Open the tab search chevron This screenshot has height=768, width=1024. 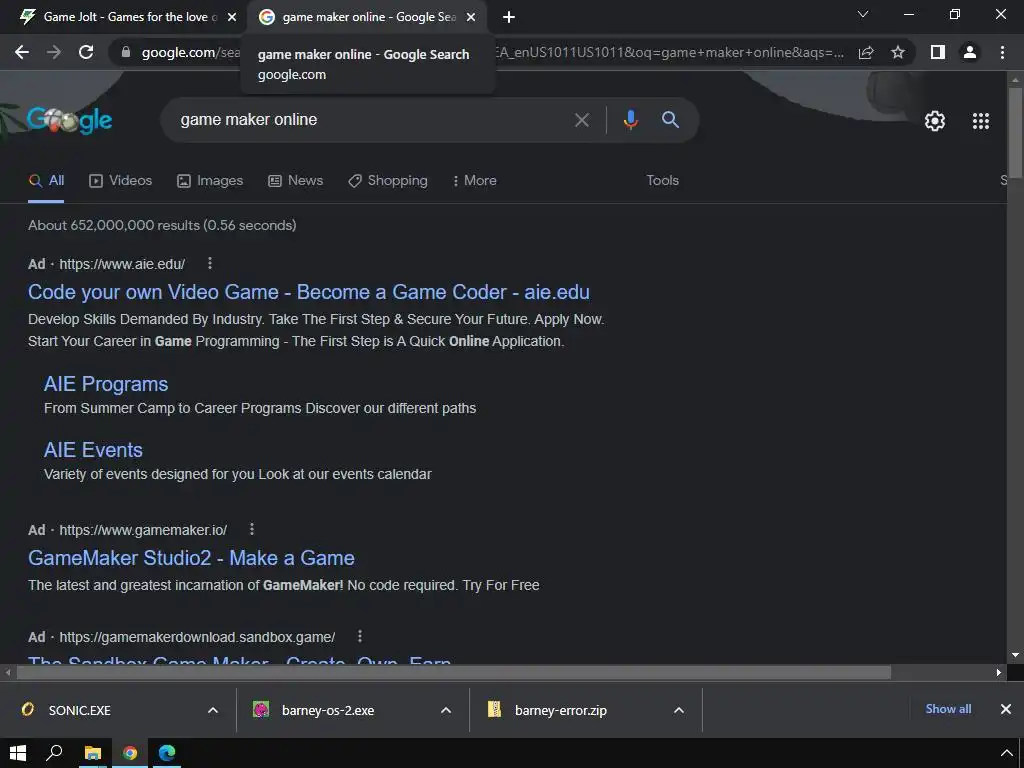pyautogui.click(x=863, y=14)
